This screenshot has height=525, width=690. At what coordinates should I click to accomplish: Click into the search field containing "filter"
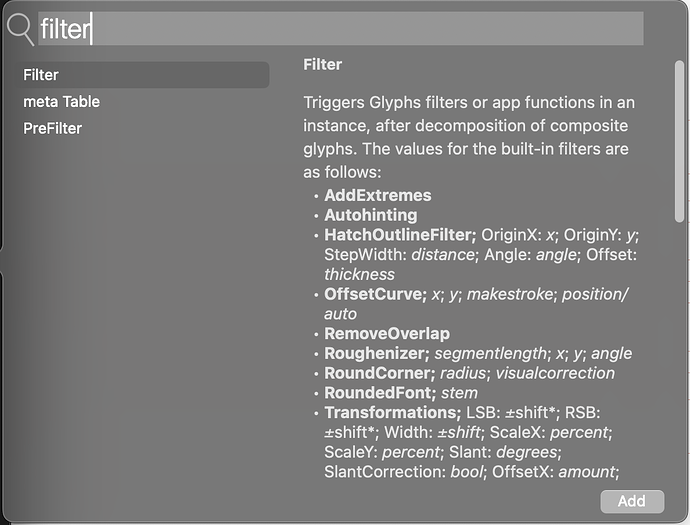click(340, 29)
